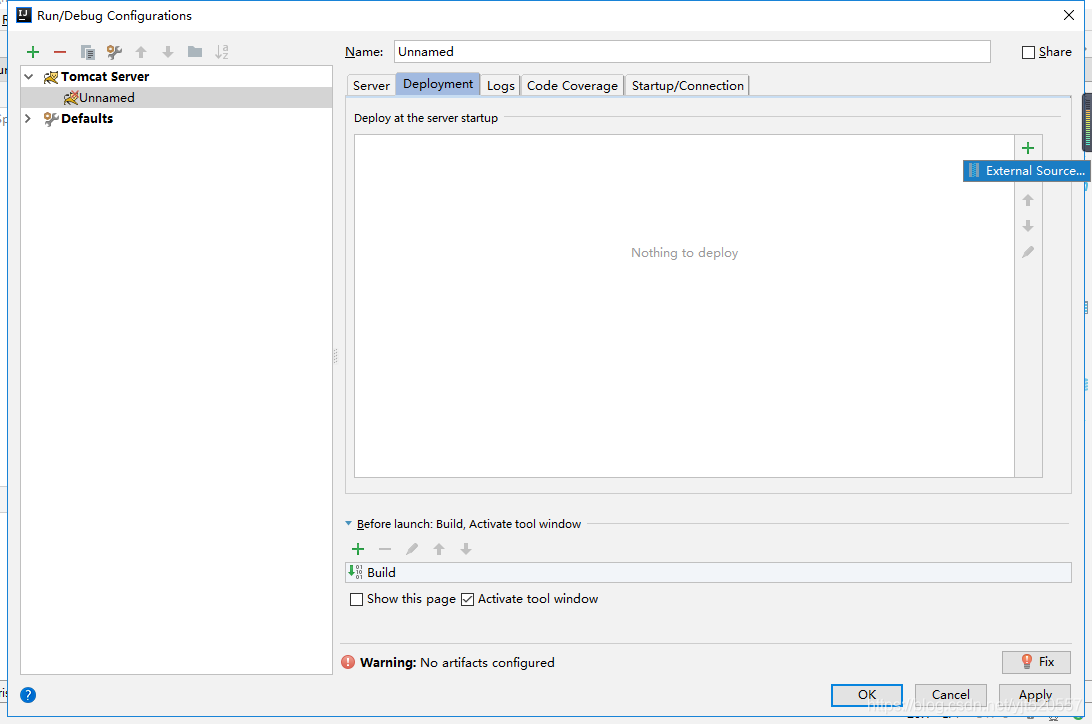1092x724 pixels.
Task: Open the Logs tab
Action: click(501, 86)
